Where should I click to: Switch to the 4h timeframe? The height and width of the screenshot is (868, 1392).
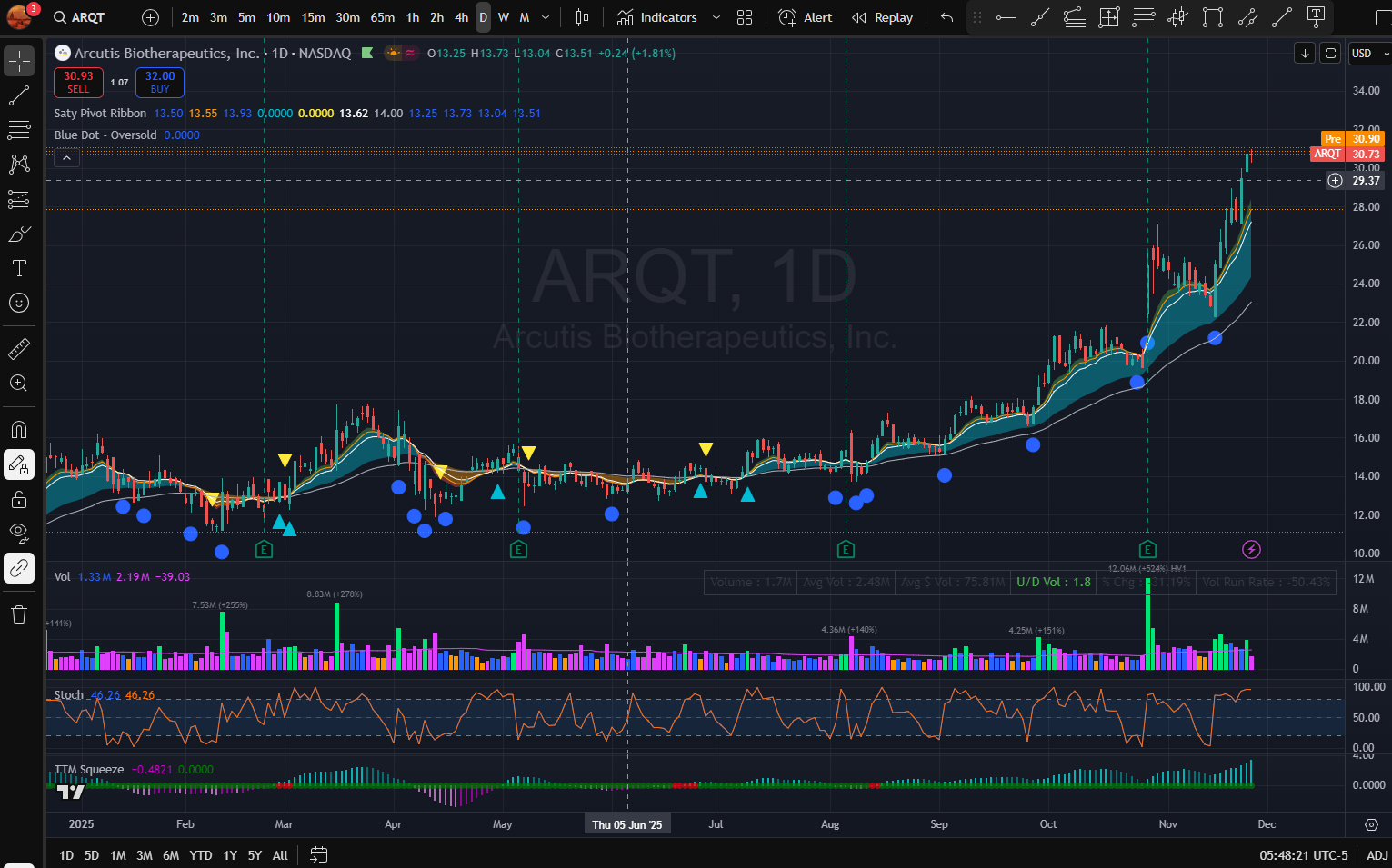[461, 17]
